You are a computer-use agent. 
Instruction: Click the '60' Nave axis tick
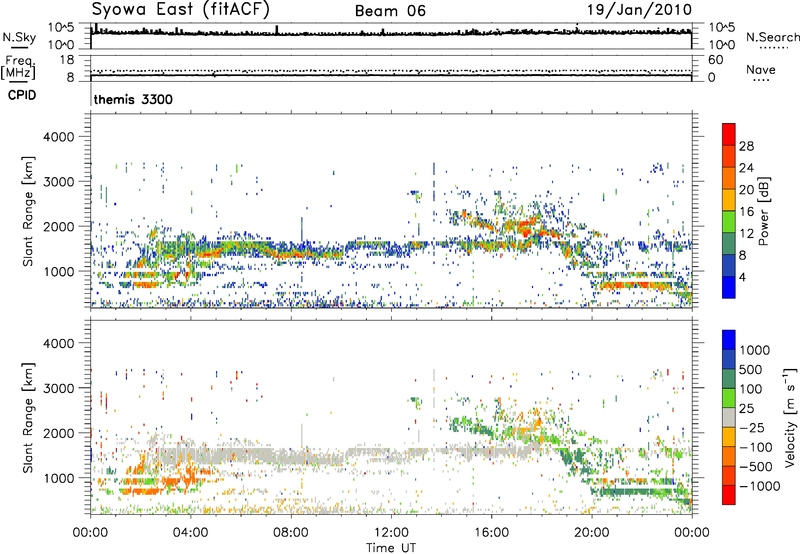[x=716, y=60]
